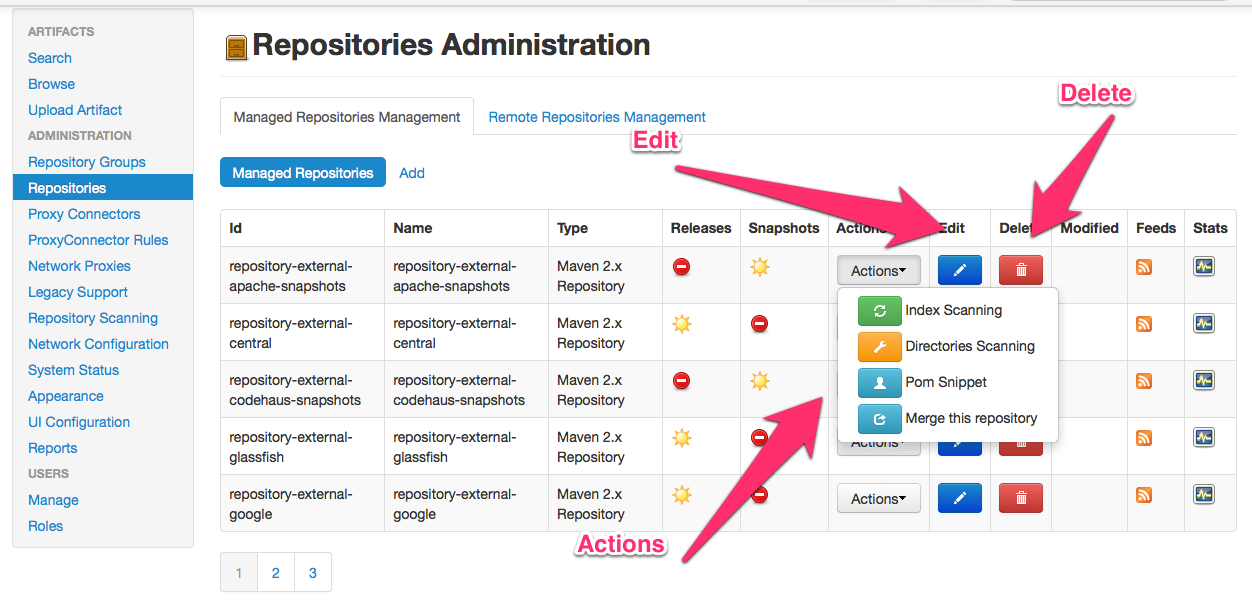The height and width of the screenshot is (600, 1252).
Task: Click Merge this repository share icon
Action: pyautogui.click(x=880, y=419)
